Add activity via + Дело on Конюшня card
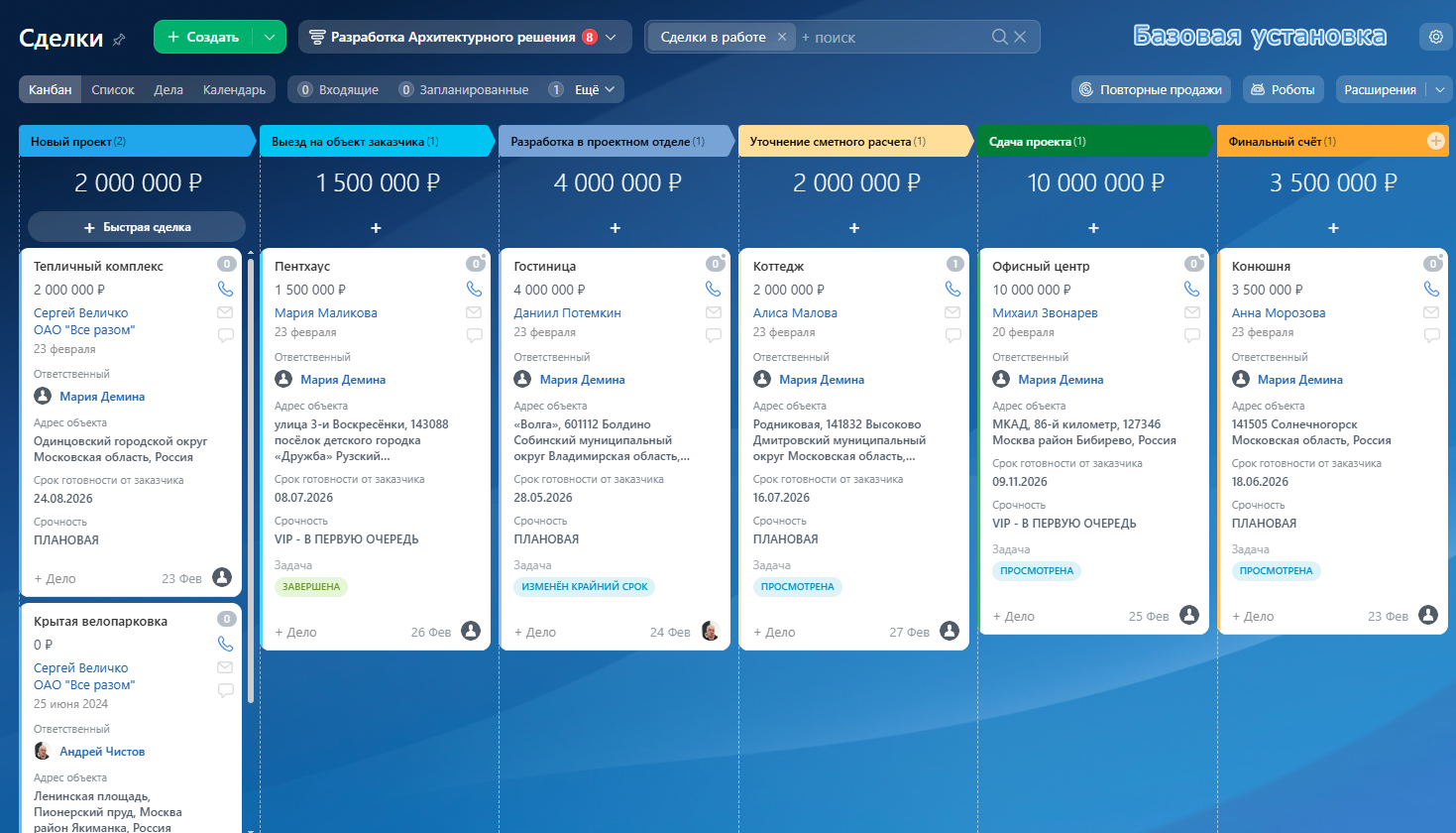Screen dimensions: 1456x833 1253,616
